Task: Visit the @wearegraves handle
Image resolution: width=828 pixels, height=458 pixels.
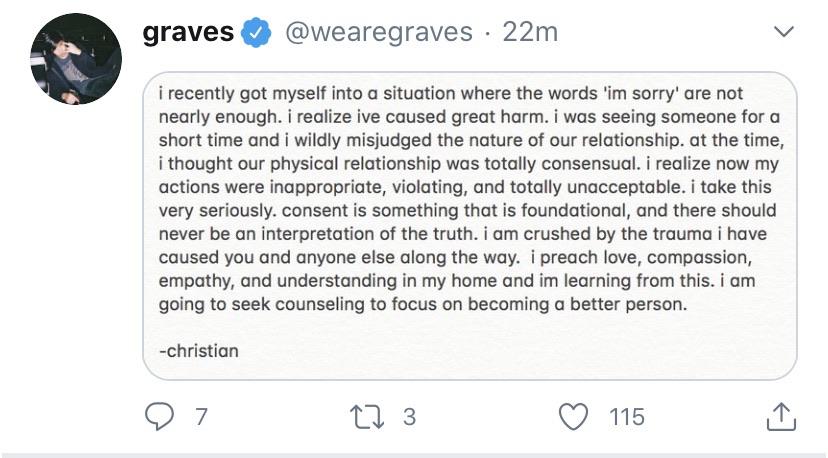Action: [379, 32]
